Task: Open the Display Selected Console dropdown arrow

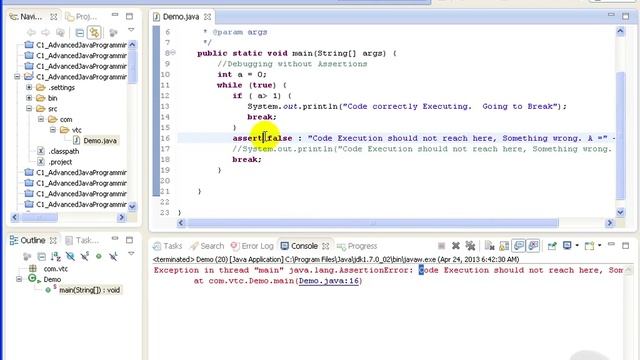Action: click(577, 246)
